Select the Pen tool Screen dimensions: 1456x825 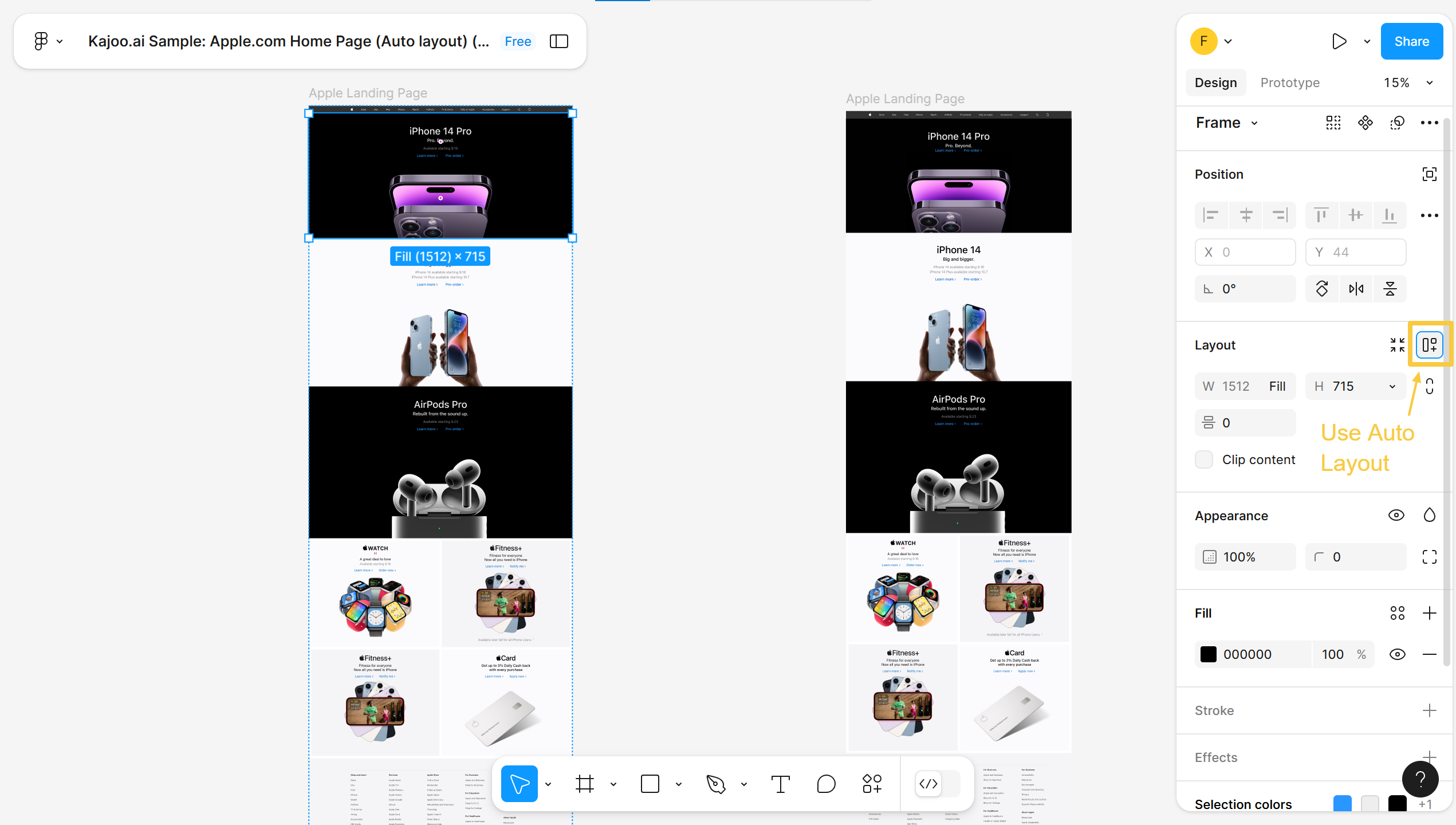[x=715, y=784]
